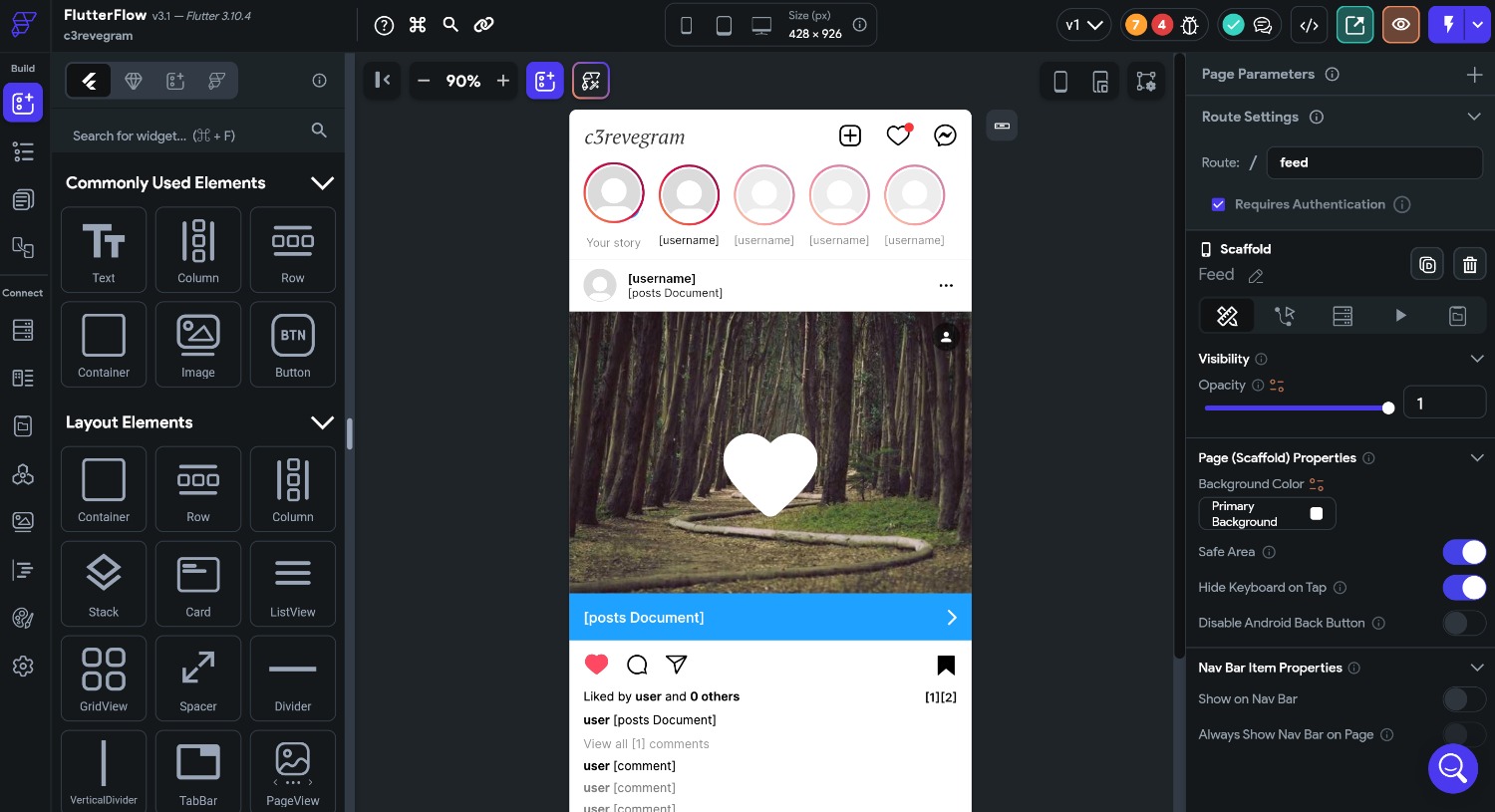Delete the Scaffold using the trash icon
The width and height of the screenshot is (1495, 812).
1470,264
